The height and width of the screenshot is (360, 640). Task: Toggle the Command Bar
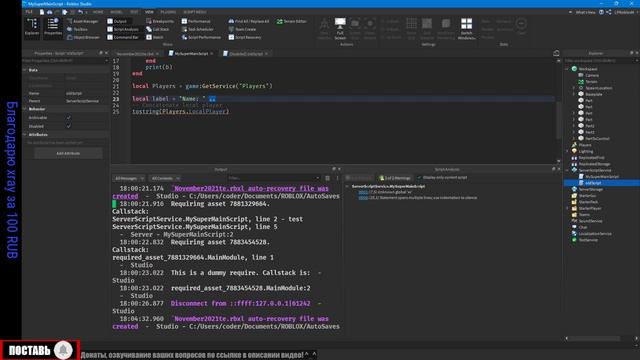(123, 37)
